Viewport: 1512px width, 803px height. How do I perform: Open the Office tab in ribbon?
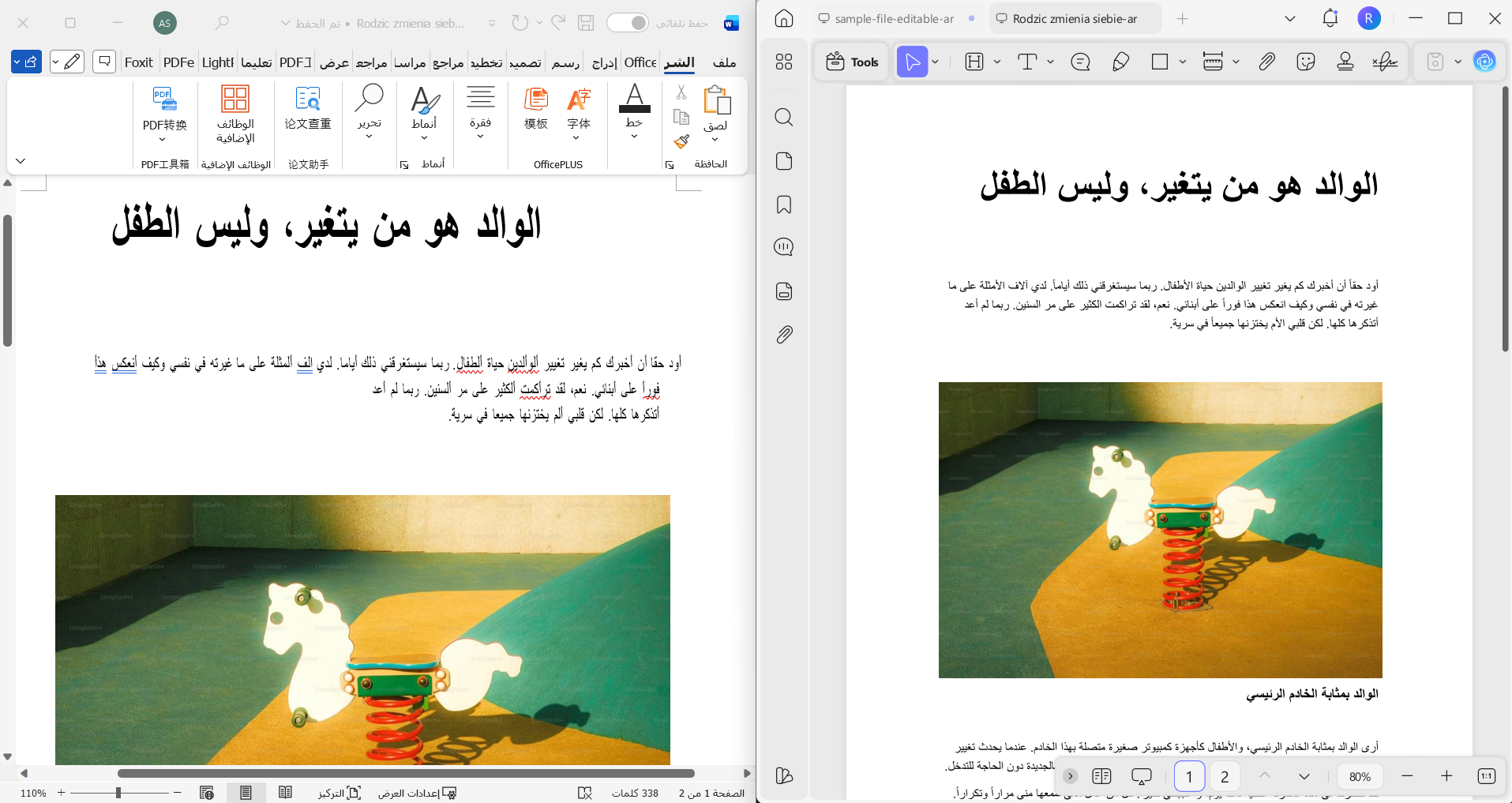click(x=640, y=62)
